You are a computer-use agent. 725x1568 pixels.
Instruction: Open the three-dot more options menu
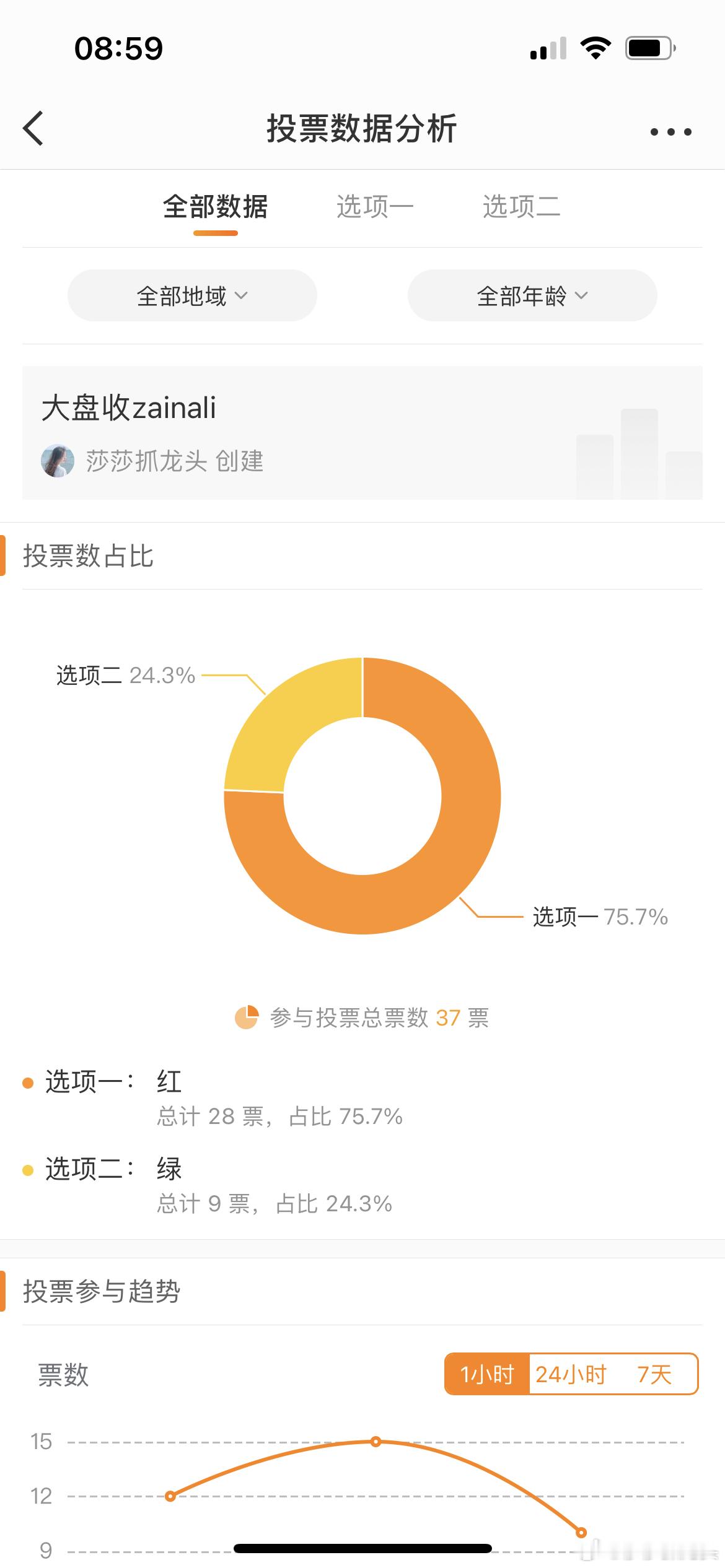pos(670,131)
